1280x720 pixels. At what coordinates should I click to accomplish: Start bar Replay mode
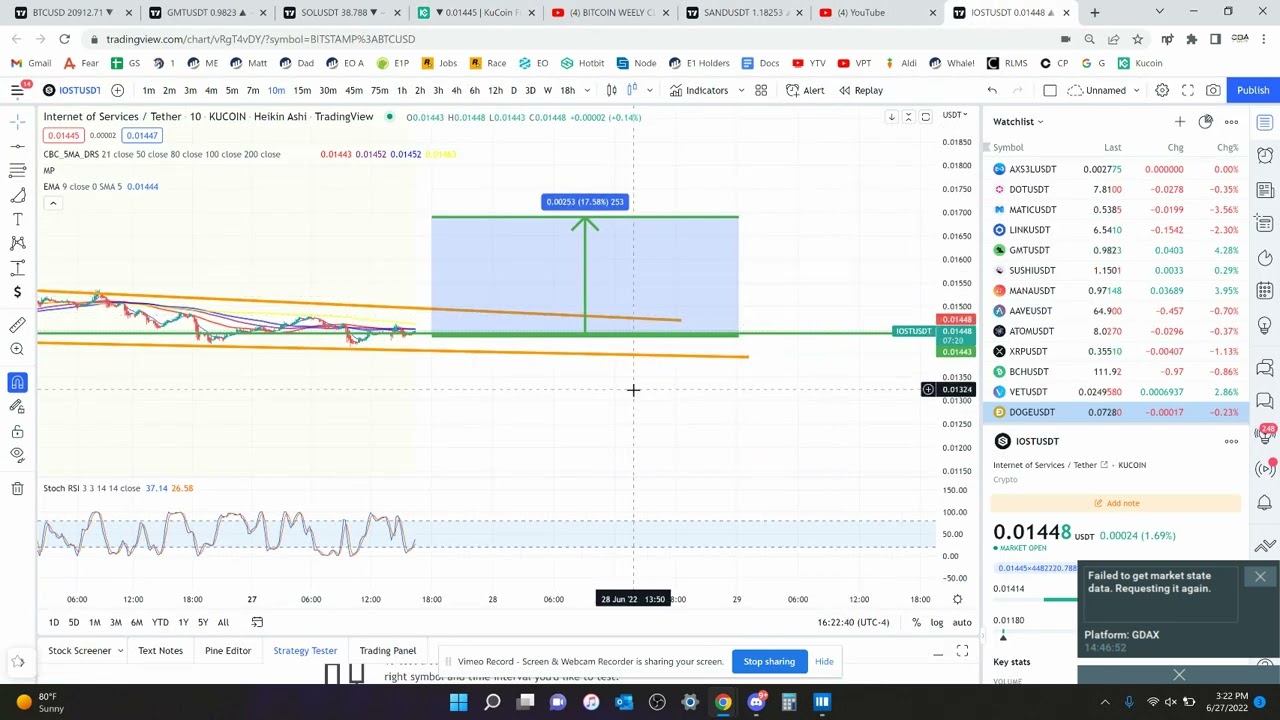pos(861,90)
